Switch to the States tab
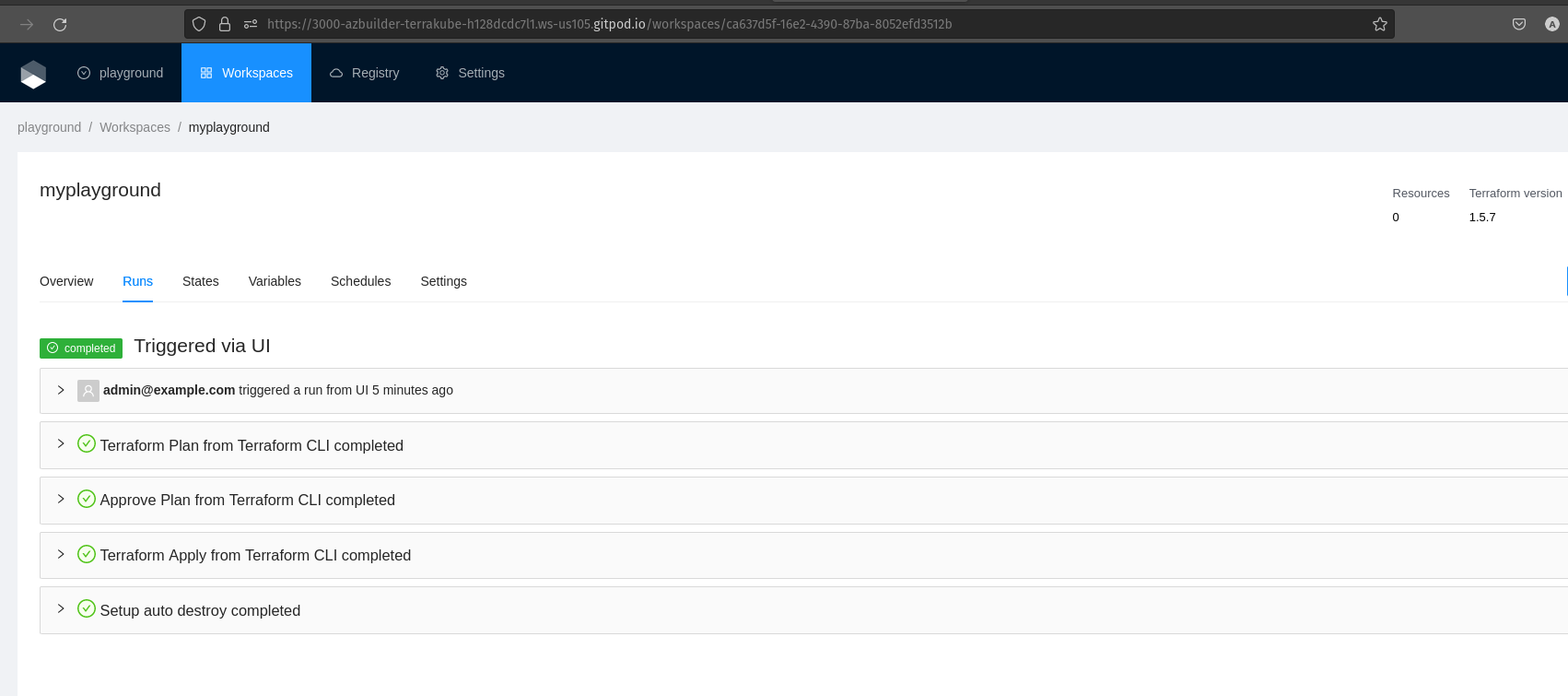The width and height of the screenshot is (1568, 696). tap(200, 281)
